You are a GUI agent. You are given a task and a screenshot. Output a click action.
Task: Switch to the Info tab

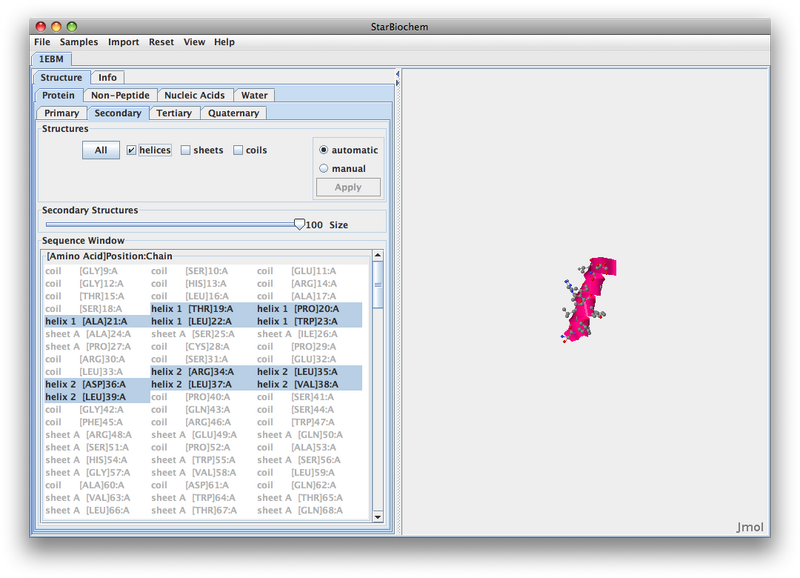[107, 77]
